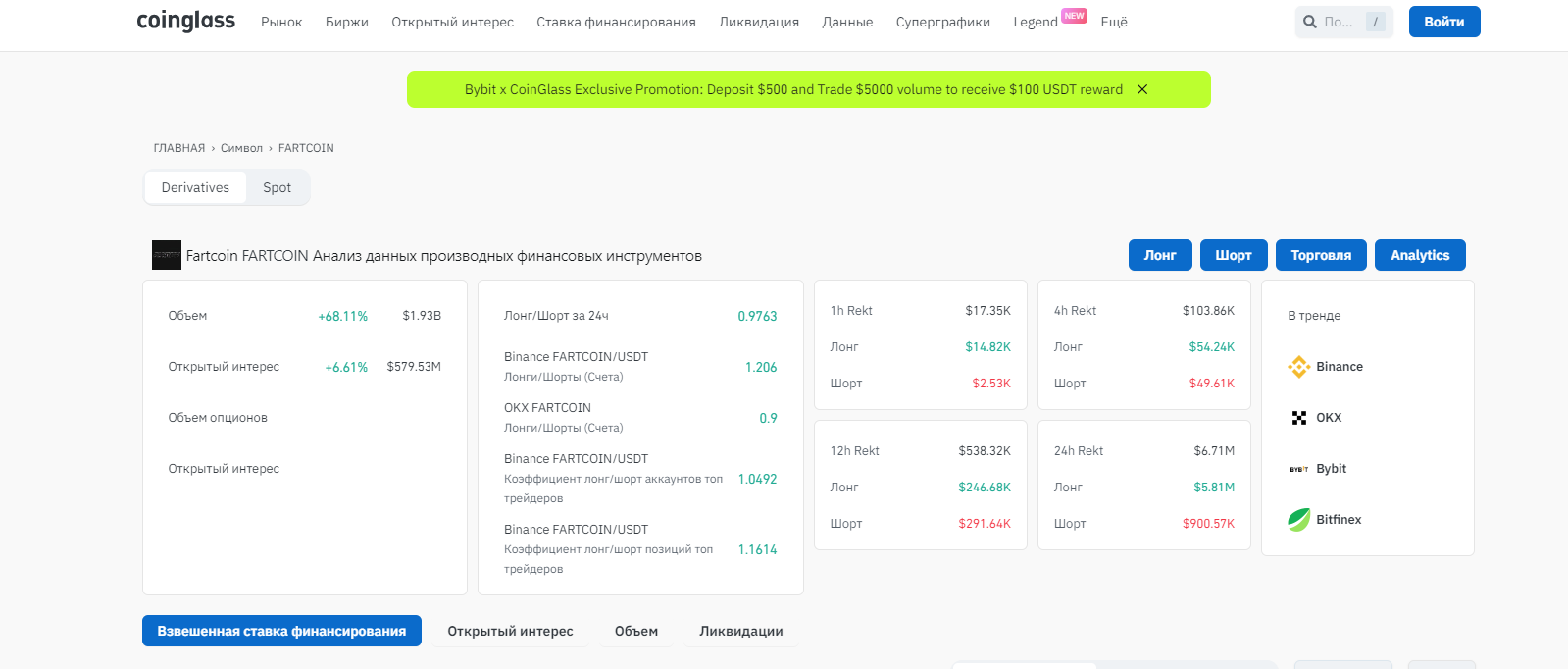This screenshot has height=669, width=1568.
Task: Click open interest value $579.53M
Action: point(414,367)
